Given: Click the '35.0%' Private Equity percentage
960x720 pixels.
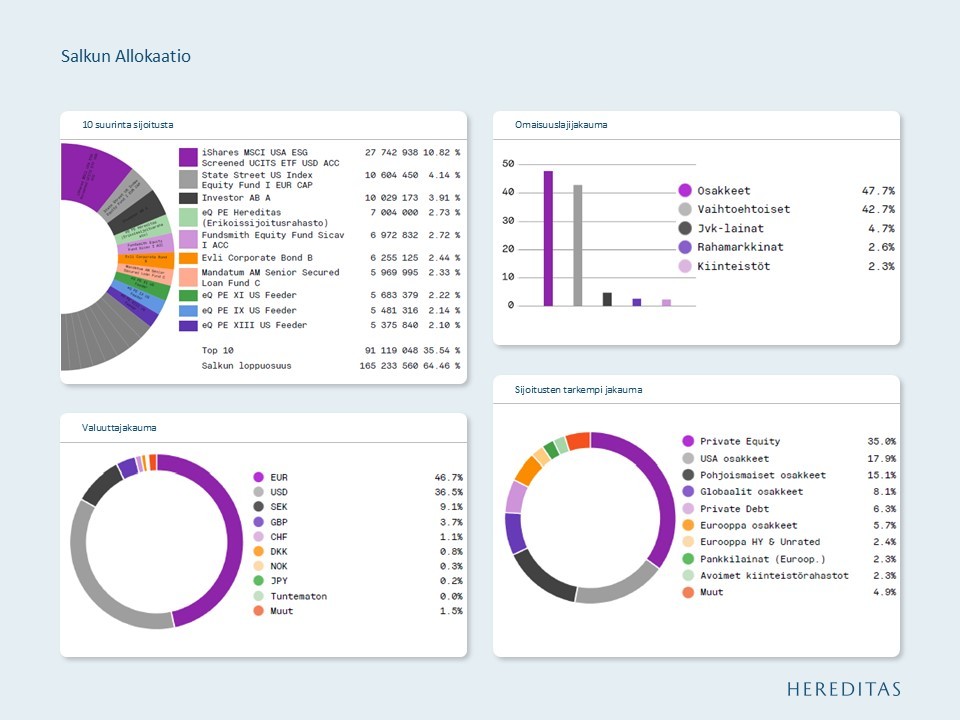Looking at the screenshot, I should tap(882, 441).
